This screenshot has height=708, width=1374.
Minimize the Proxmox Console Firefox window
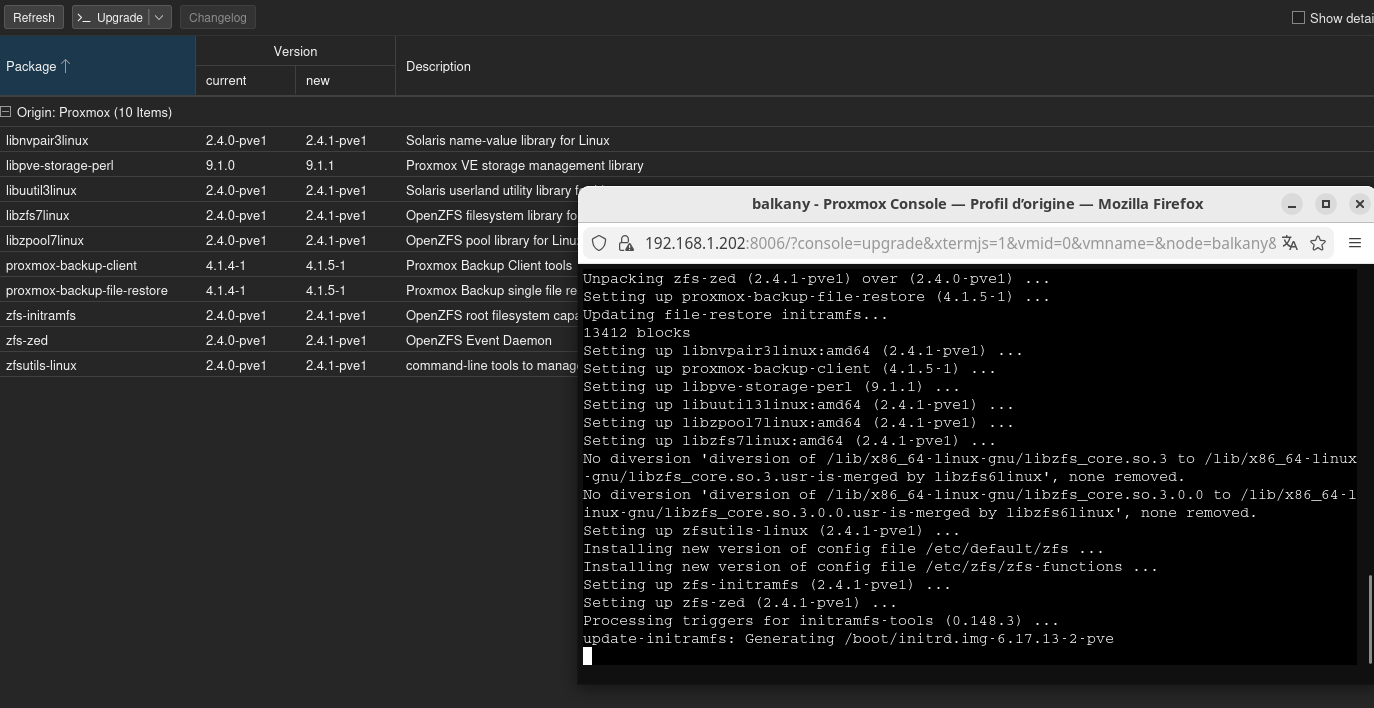tap(1292, 204)
